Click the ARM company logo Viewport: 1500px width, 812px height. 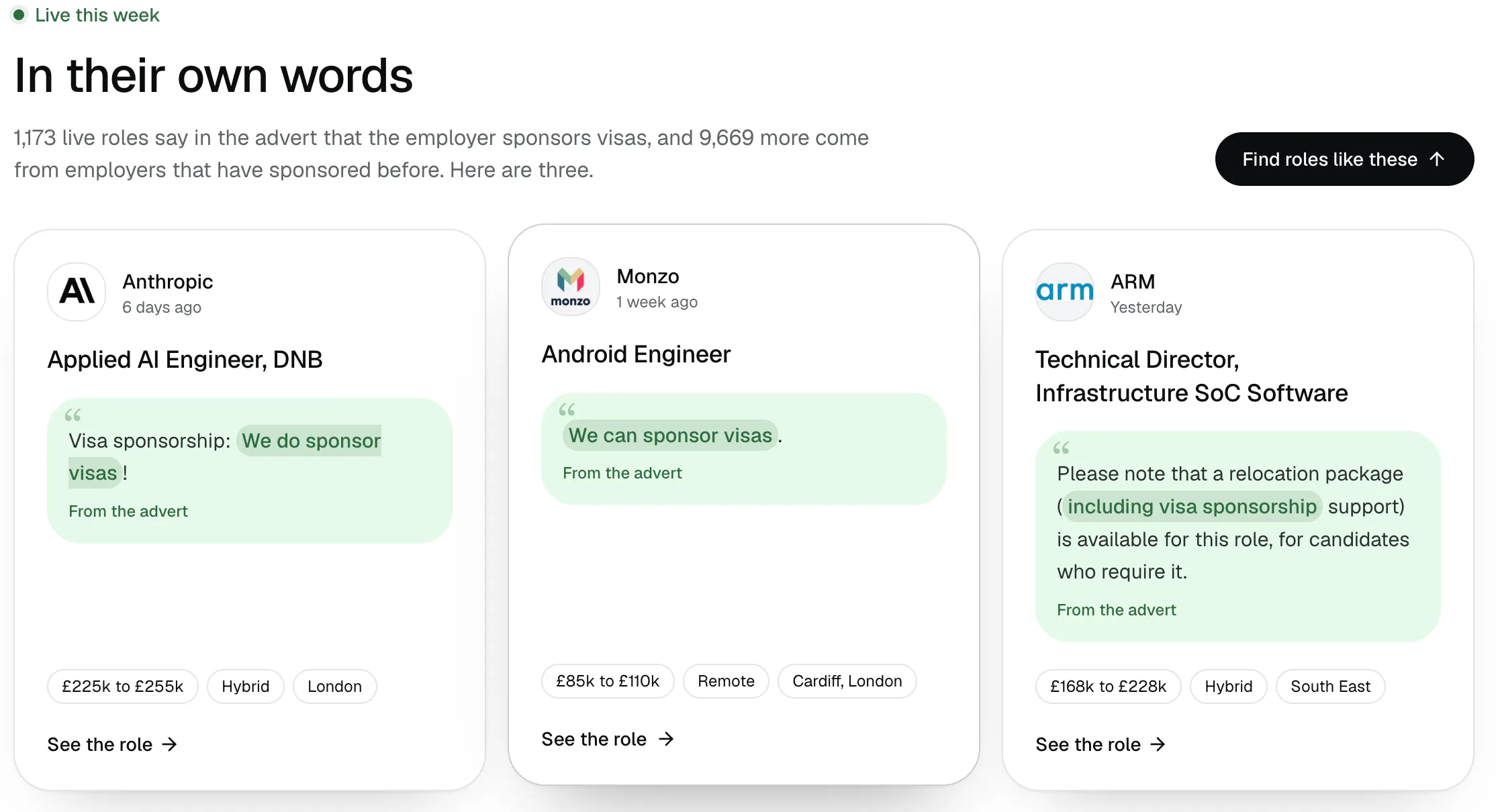tap(1065, 292)
